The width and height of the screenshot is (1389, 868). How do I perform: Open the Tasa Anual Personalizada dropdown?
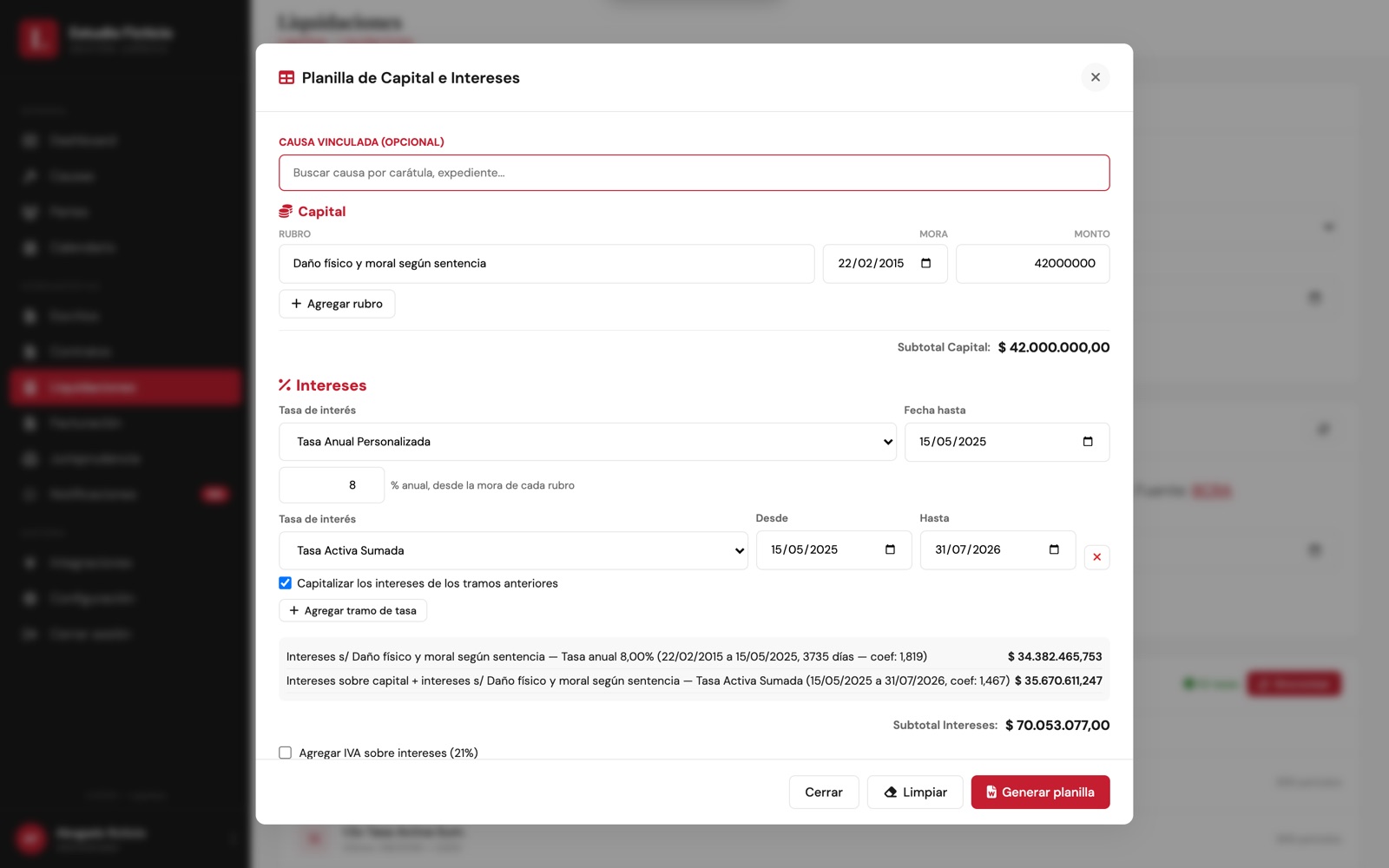pyautogui.click(x=588, y=442)
